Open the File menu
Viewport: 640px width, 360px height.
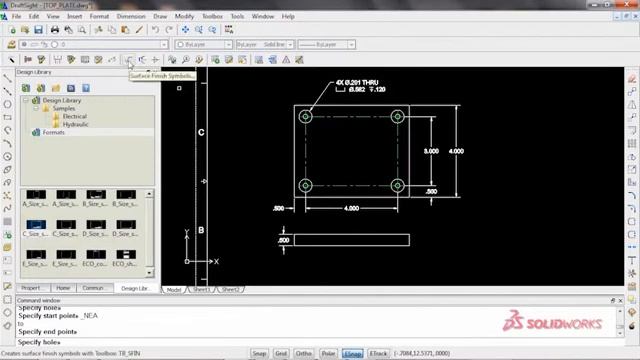tap(16, 16)
